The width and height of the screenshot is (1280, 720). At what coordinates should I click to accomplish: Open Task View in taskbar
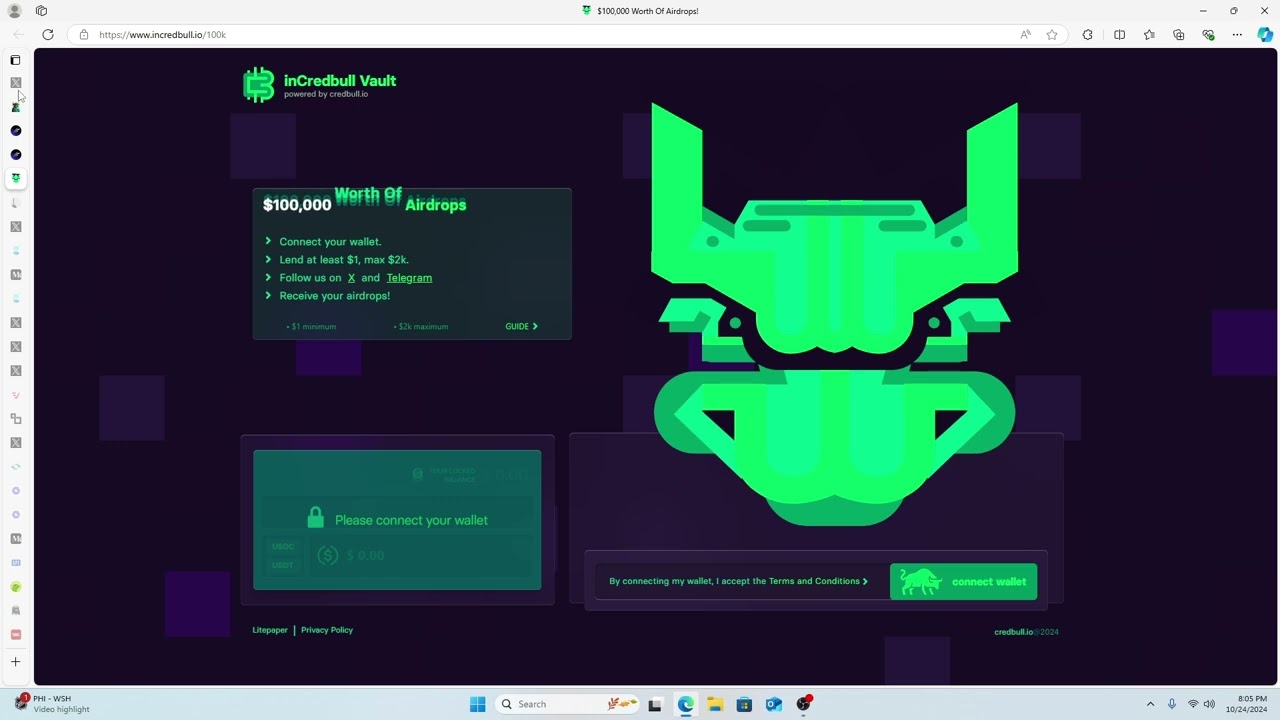coord(655,704)
